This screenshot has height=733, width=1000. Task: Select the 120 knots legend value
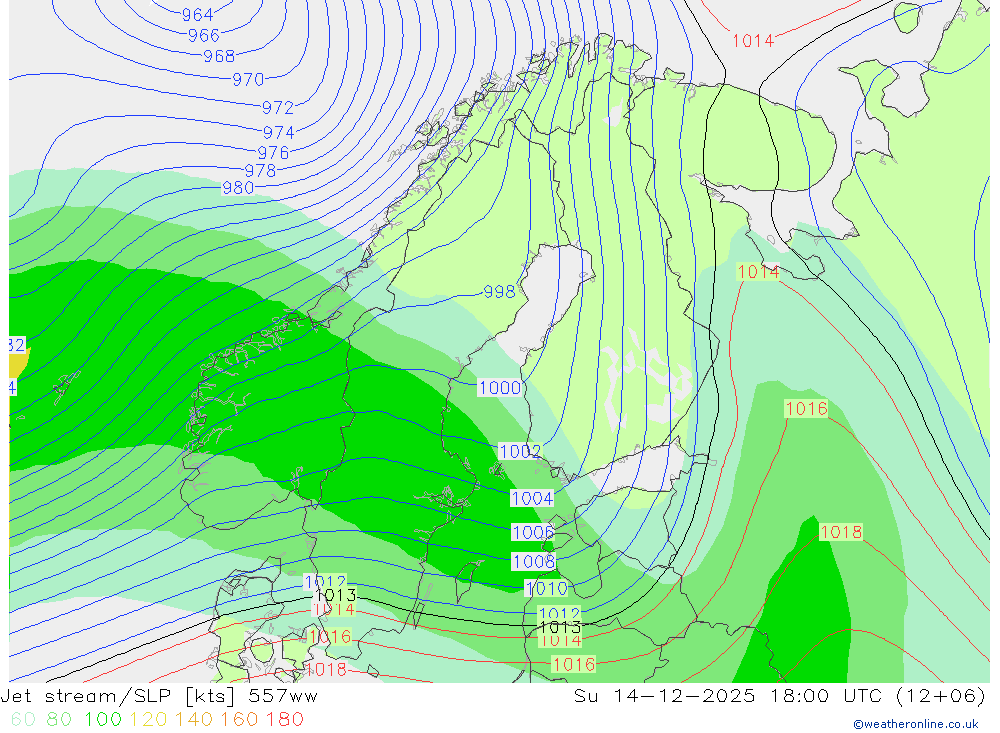pyautogui.click(x=148, y=719)
